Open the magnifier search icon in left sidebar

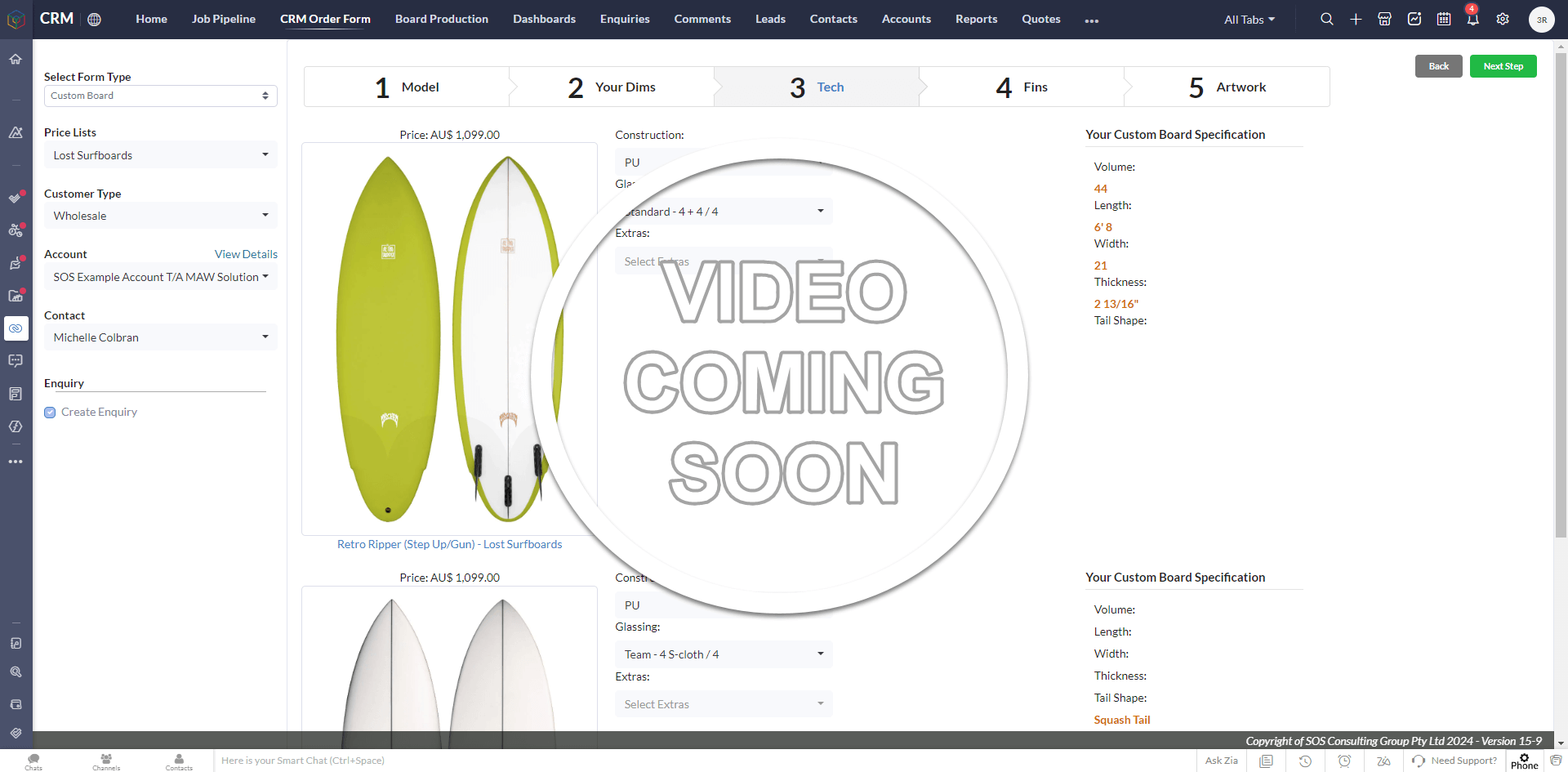(x=16, y=672)
